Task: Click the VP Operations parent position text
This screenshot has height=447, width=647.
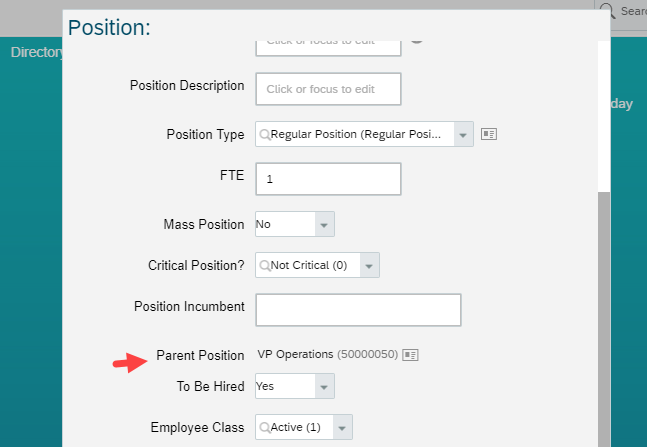Action: (295, 355)
